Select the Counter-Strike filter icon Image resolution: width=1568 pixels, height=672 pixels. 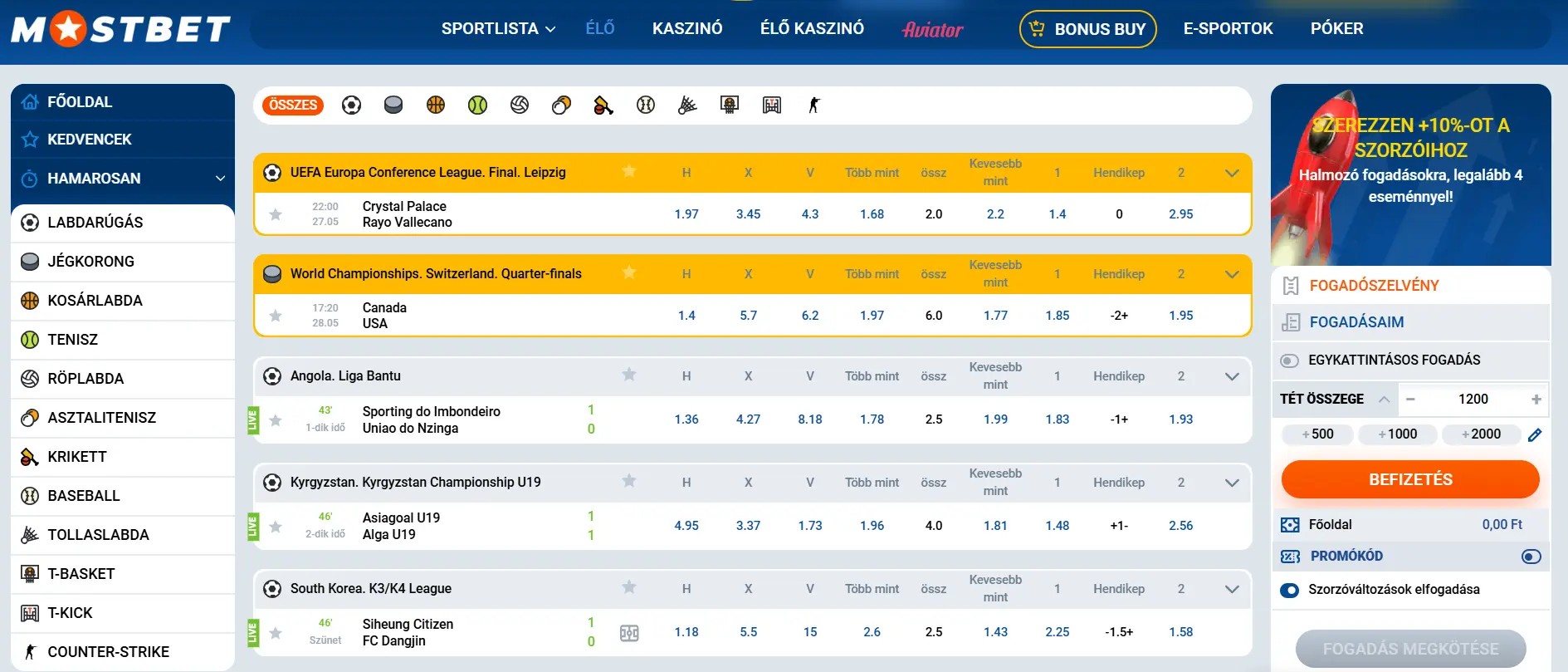pos(814,105)
